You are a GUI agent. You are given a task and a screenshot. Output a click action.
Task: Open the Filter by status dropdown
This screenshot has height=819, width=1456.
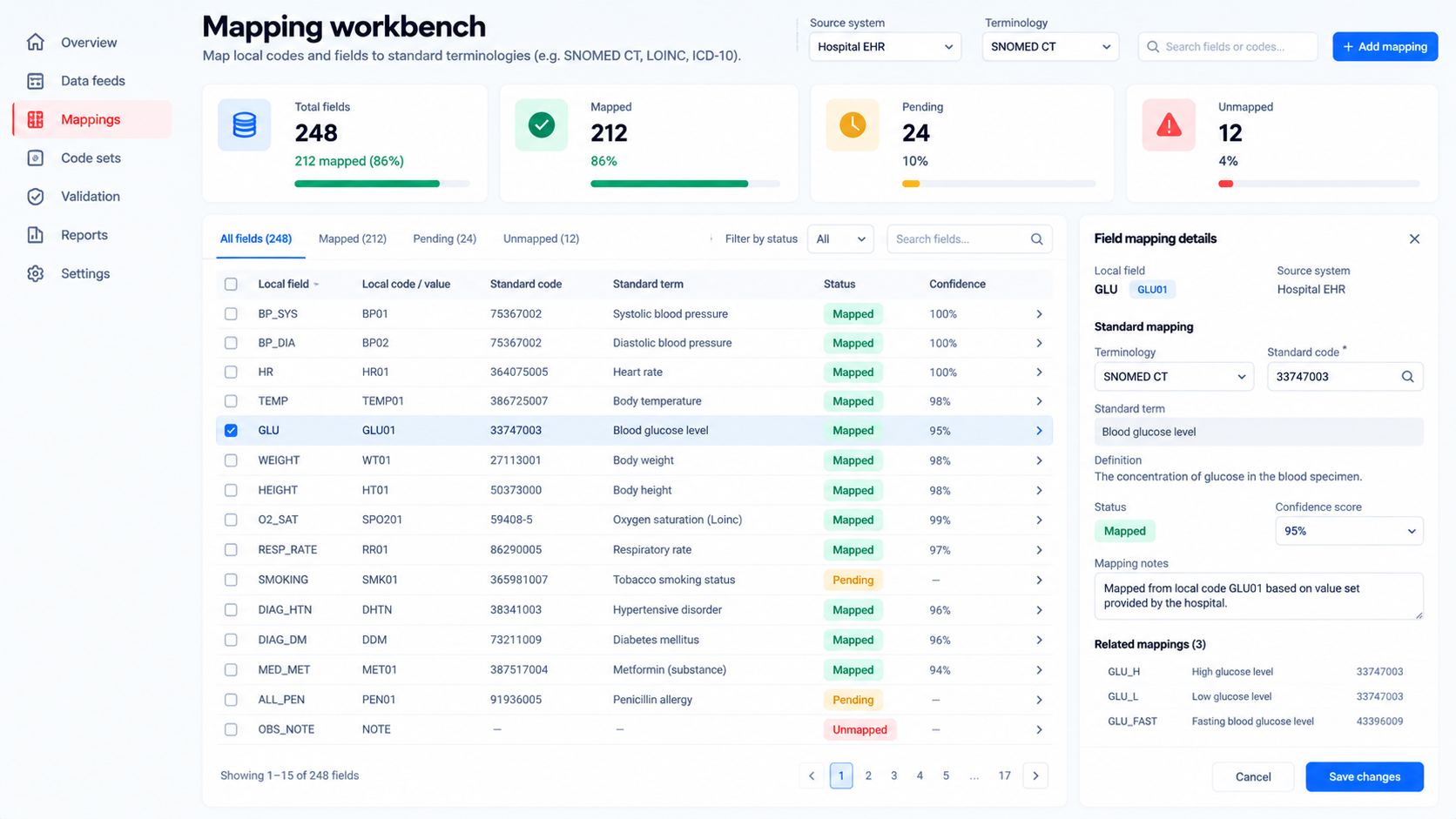pyautogui.click(x=840, y=239)
